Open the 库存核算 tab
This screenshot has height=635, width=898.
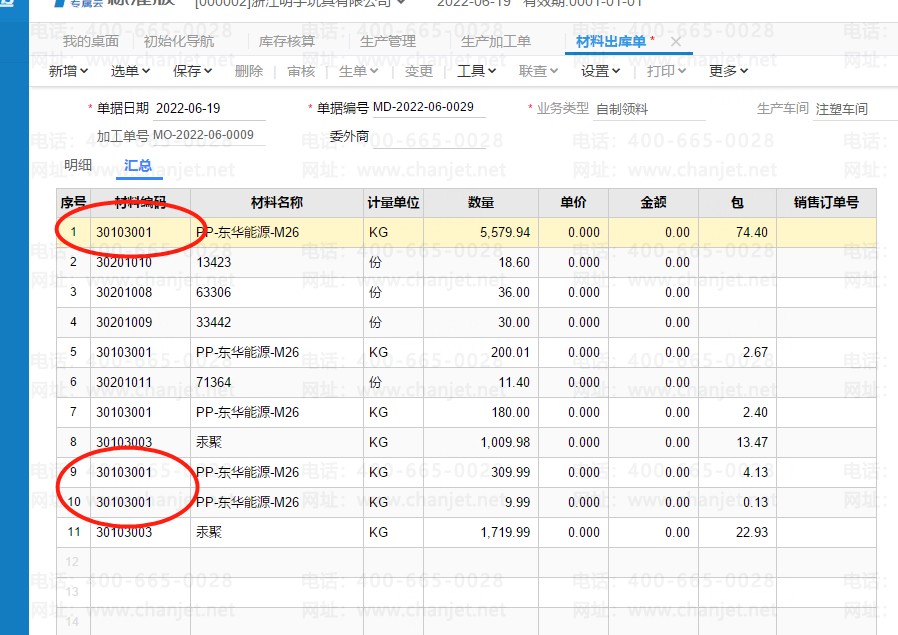click(287, 42)
